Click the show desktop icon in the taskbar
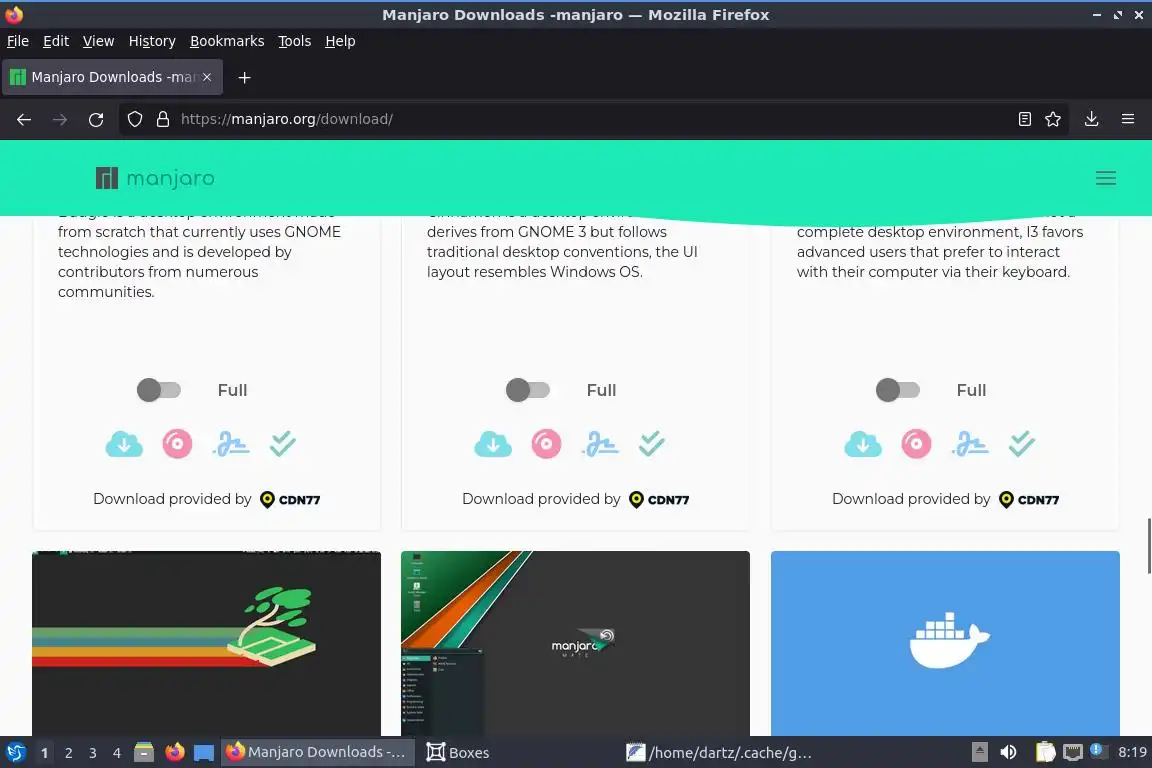1152x768 pixels. (204, 753)
